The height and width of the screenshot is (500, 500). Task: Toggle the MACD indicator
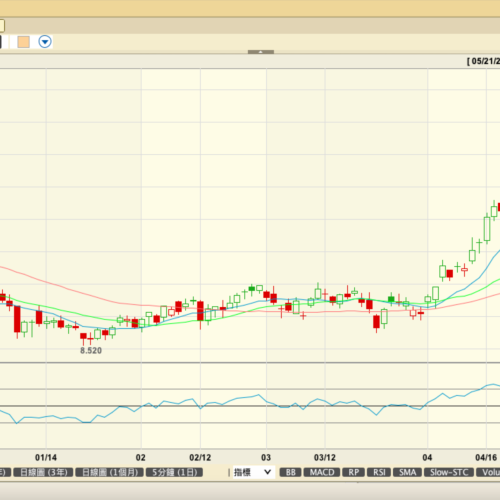[x=322, y=472]
